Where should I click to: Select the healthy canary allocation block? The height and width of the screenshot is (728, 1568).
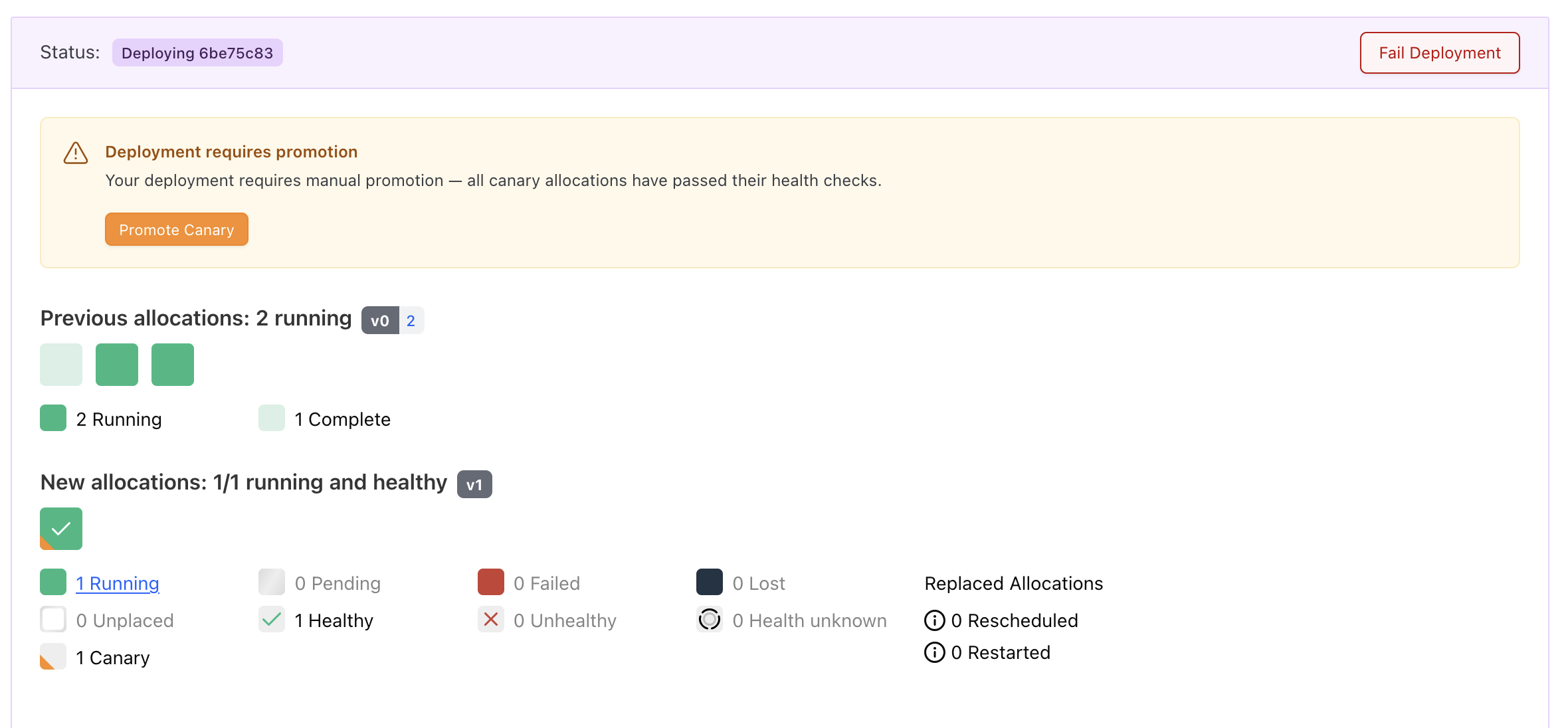61,529
